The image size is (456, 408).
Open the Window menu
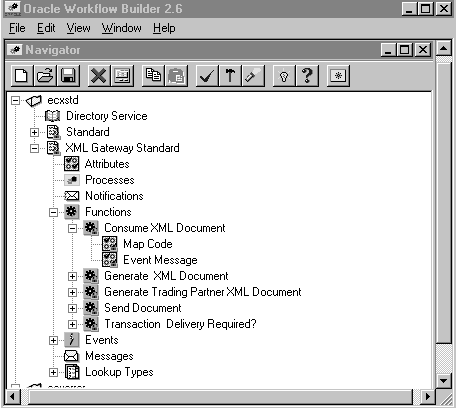point(122,28)
